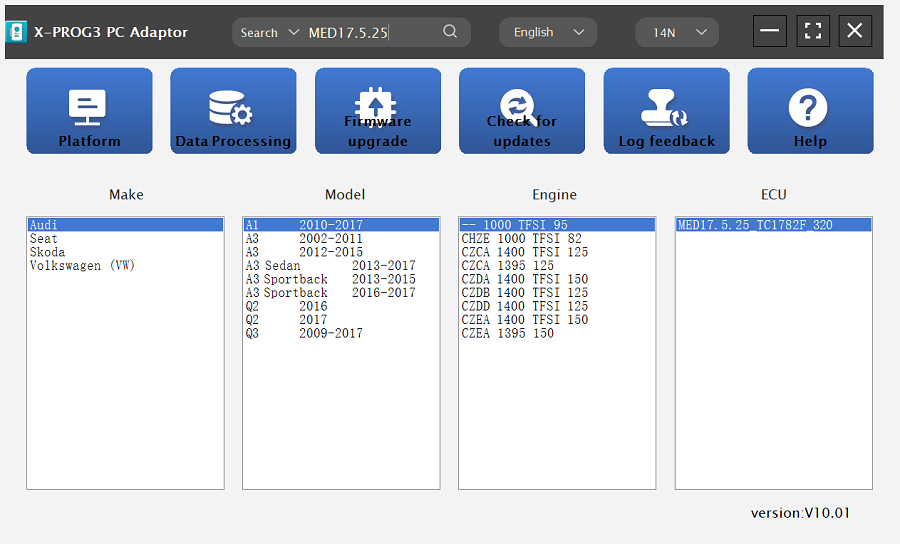Launch the Firmware upgrade tile
900x544 pixels.
377,111
